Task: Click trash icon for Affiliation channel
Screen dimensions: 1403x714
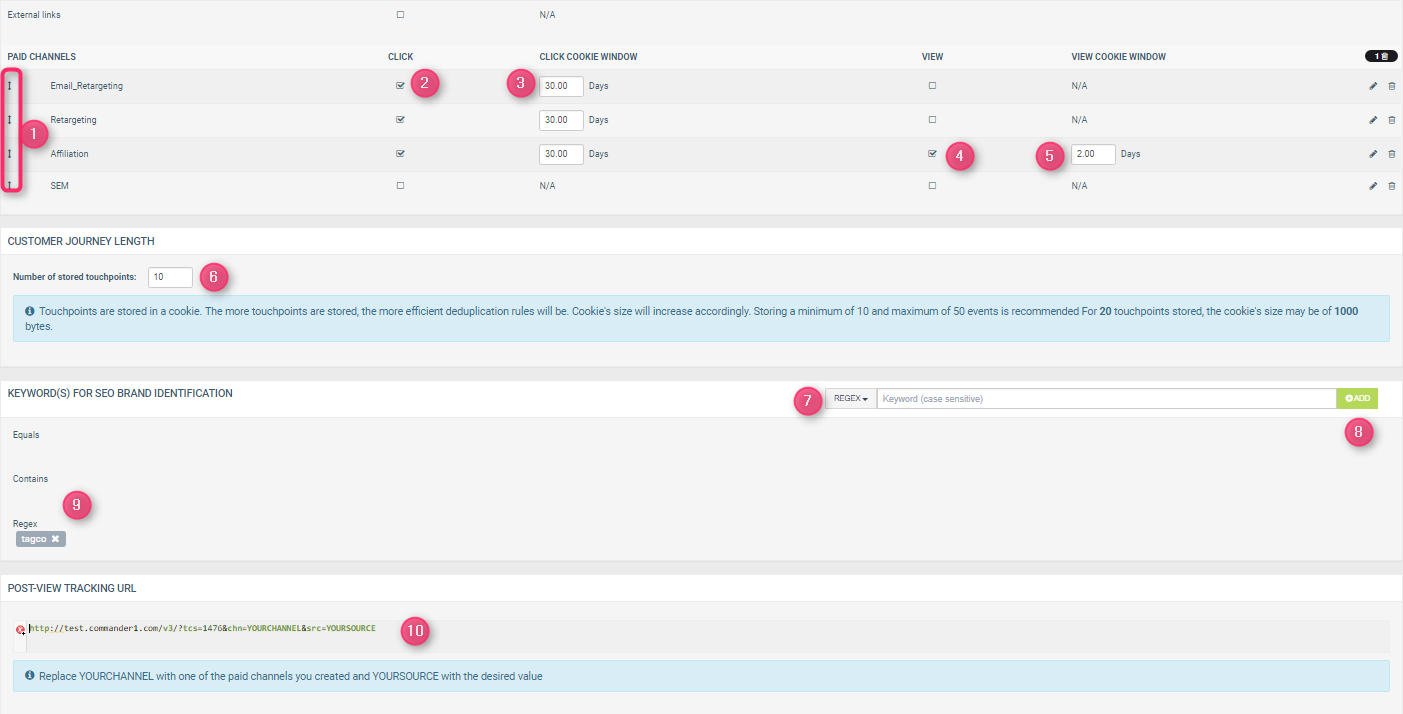Action: click(x=1392, y=154)
